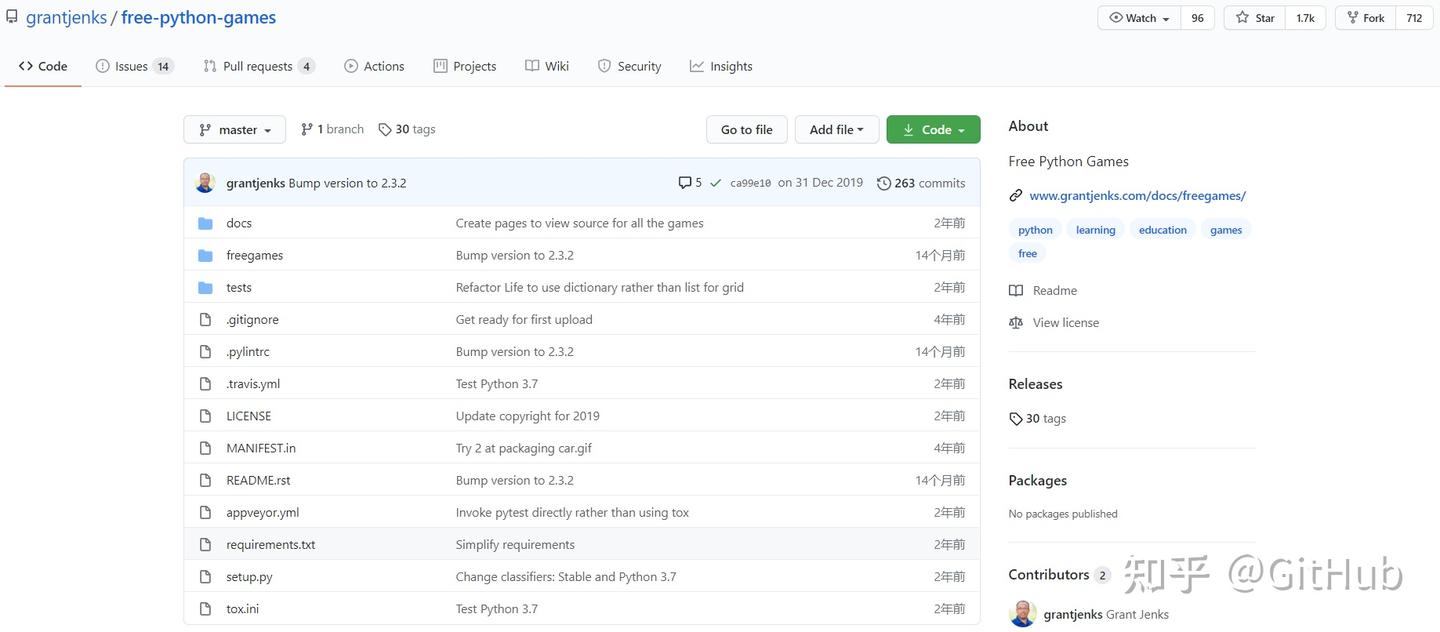
Task: Switch to the Code tab
Action: [x=42, y=65]
